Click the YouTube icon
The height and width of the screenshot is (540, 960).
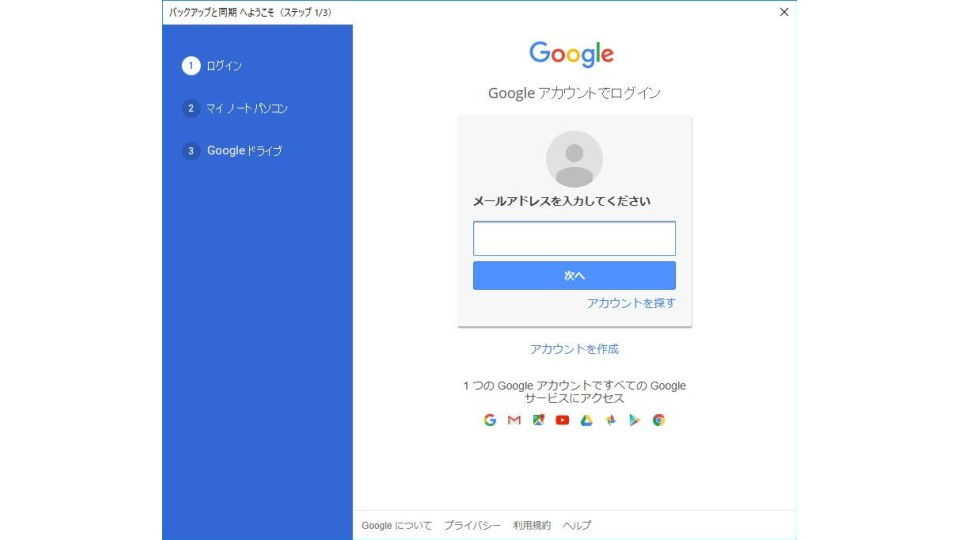[562, 420]
